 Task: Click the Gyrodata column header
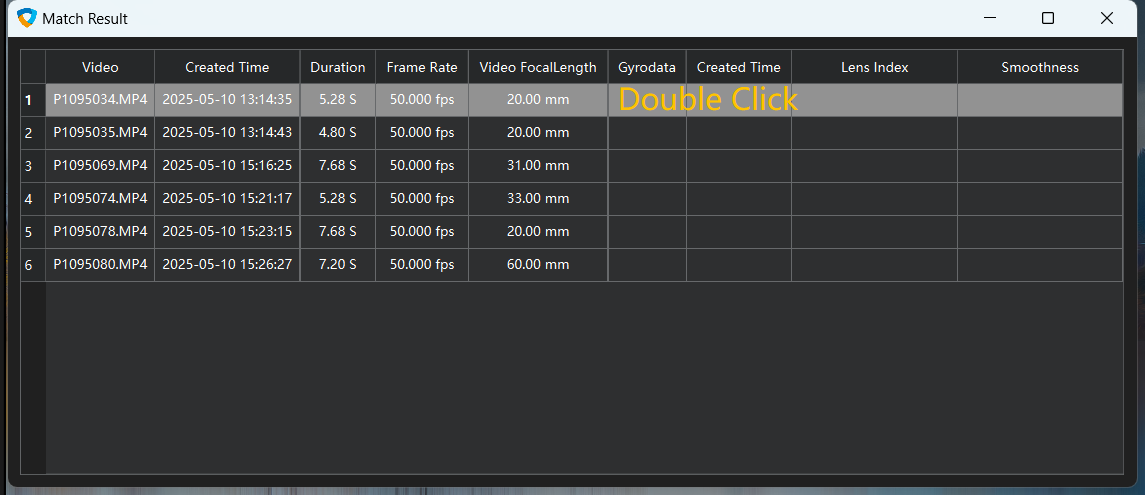[647, 67]
